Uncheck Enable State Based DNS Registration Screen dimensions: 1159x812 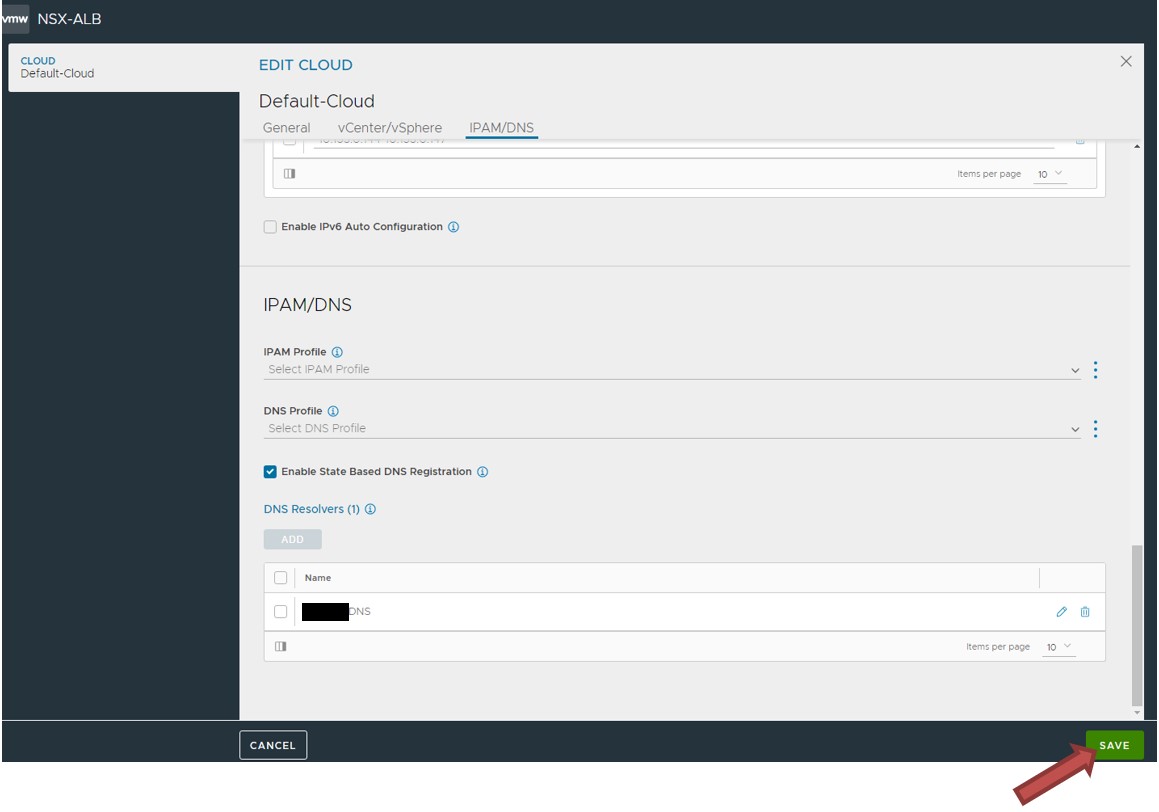point(271,471)
